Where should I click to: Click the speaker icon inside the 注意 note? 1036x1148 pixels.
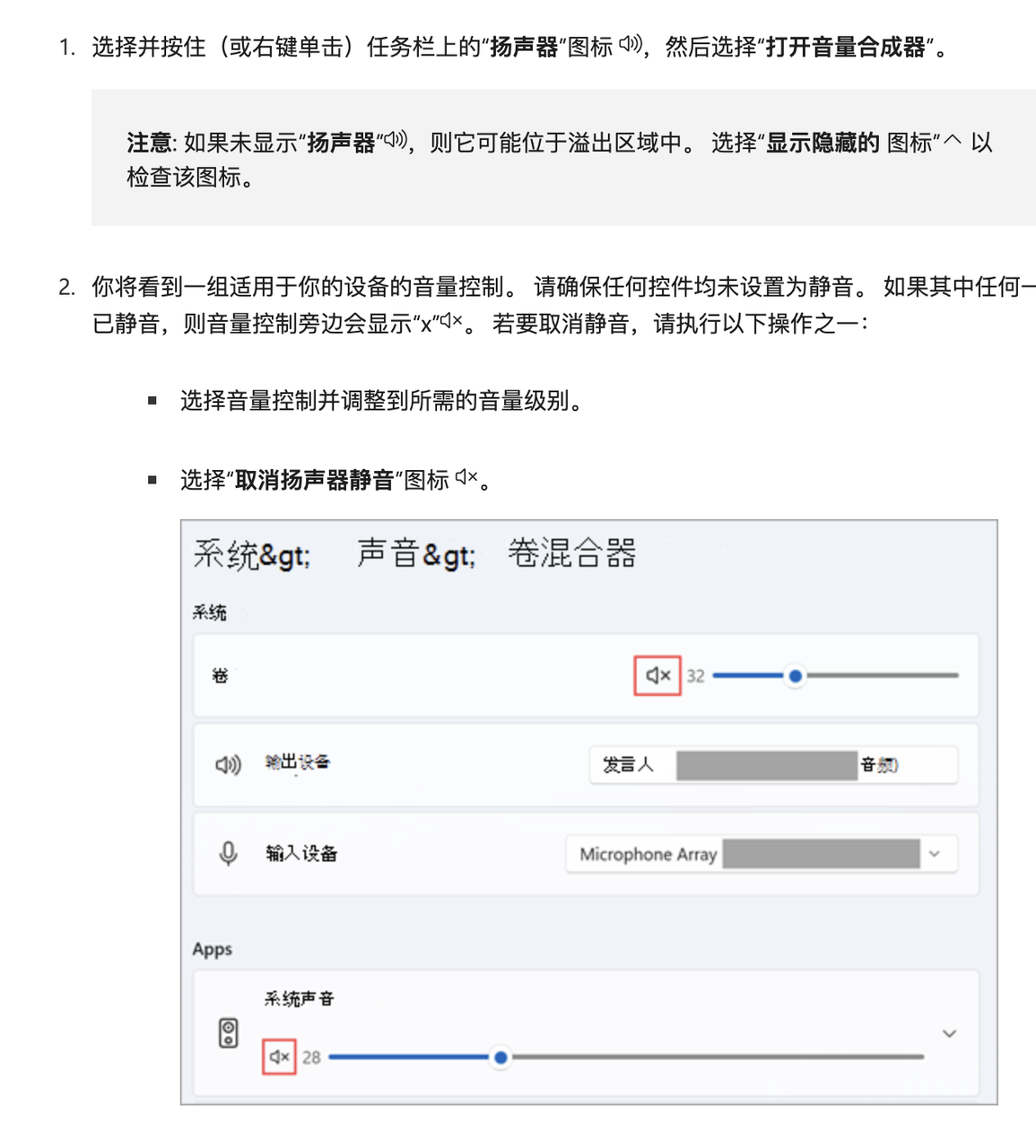(x=396, y=140)
